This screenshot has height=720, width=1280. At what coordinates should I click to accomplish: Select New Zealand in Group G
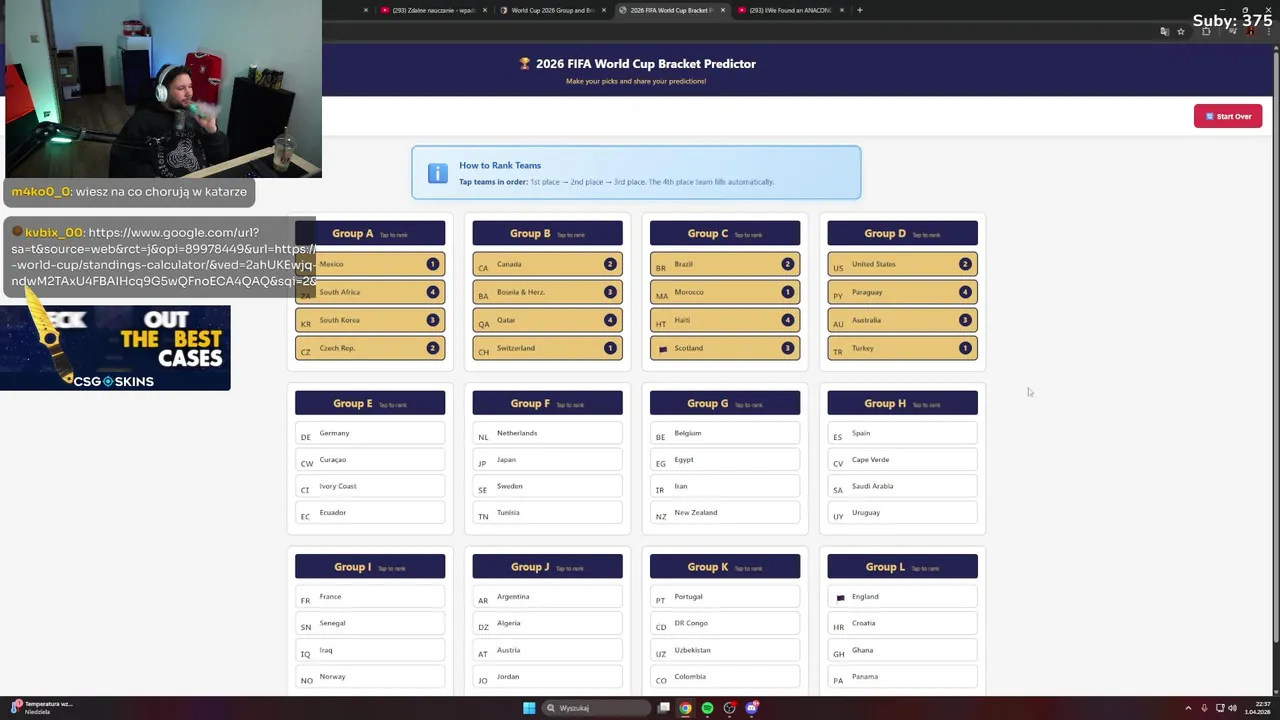pyautogui.click(x=725, y=513)
